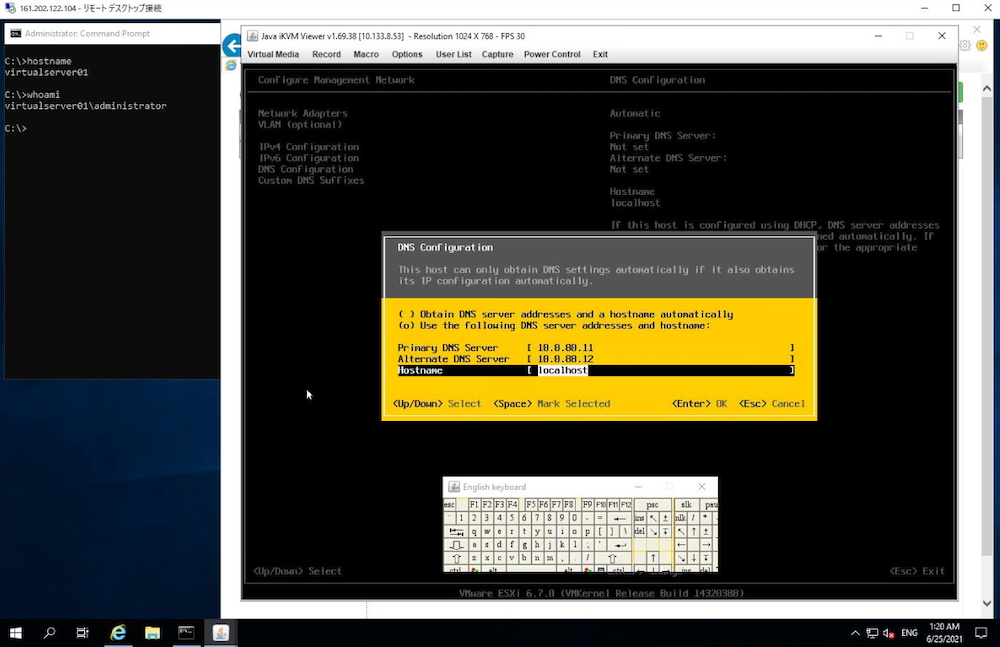Image resolution: width=1000 pixels, height=647 pixels.
Task: Click the Hostname field showing localhost
Action: coord(661,370)
